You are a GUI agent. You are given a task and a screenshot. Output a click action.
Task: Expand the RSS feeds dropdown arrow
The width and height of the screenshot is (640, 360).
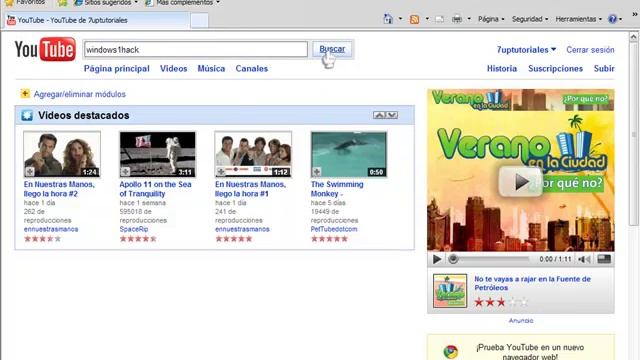(427, 19)
